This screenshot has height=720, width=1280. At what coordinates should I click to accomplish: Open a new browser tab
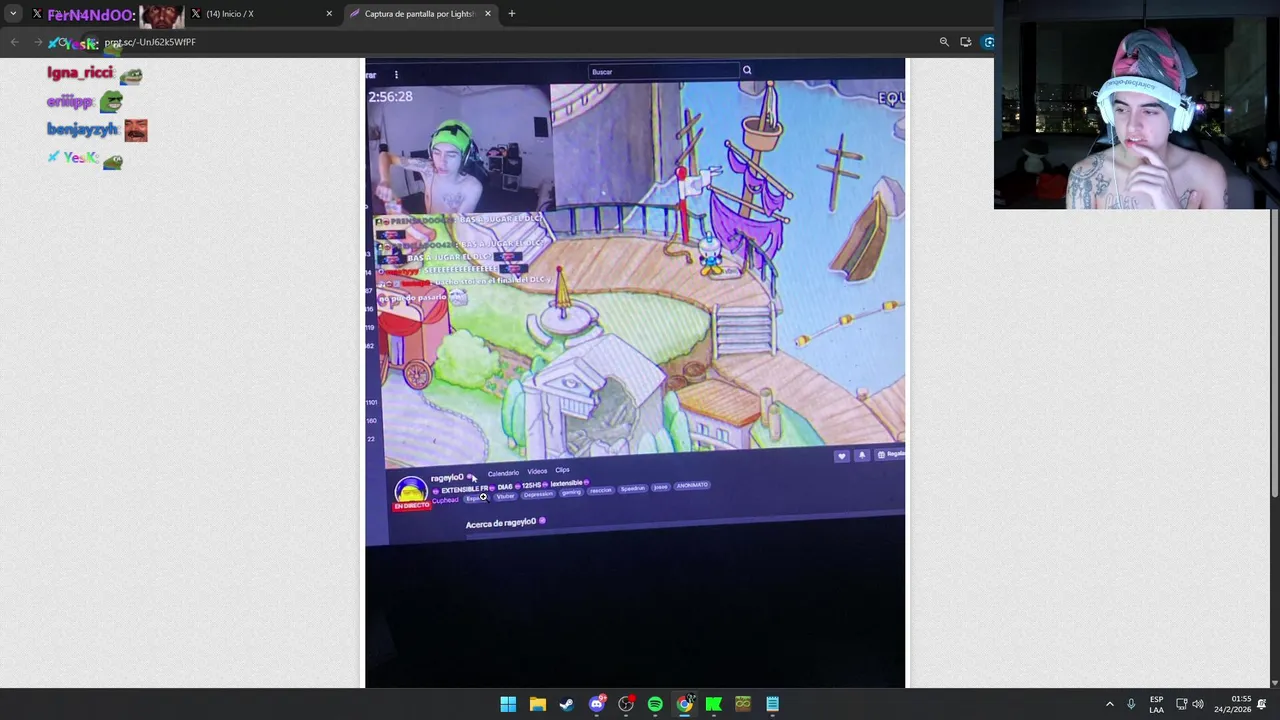pos(512,14)
